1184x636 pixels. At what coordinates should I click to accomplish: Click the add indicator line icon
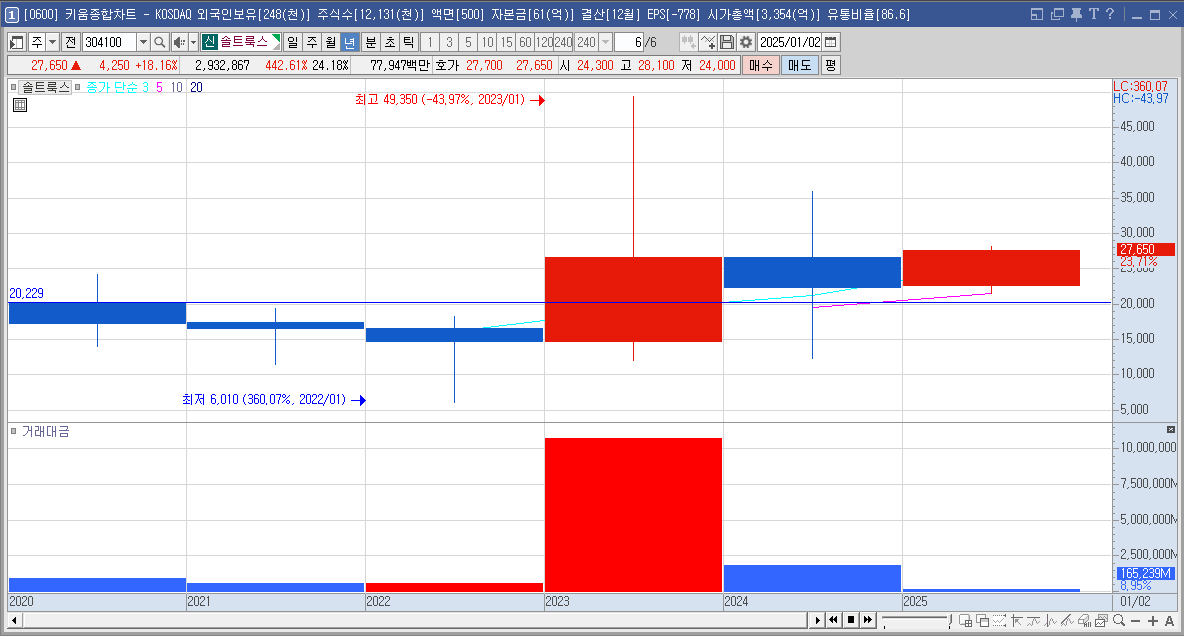[708, 42]
